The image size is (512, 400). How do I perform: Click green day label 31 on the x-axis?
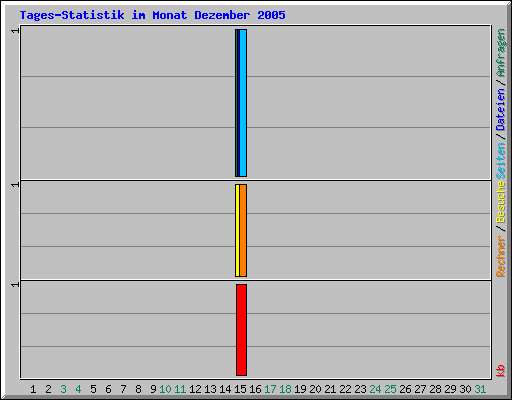[x=480, y=389]
